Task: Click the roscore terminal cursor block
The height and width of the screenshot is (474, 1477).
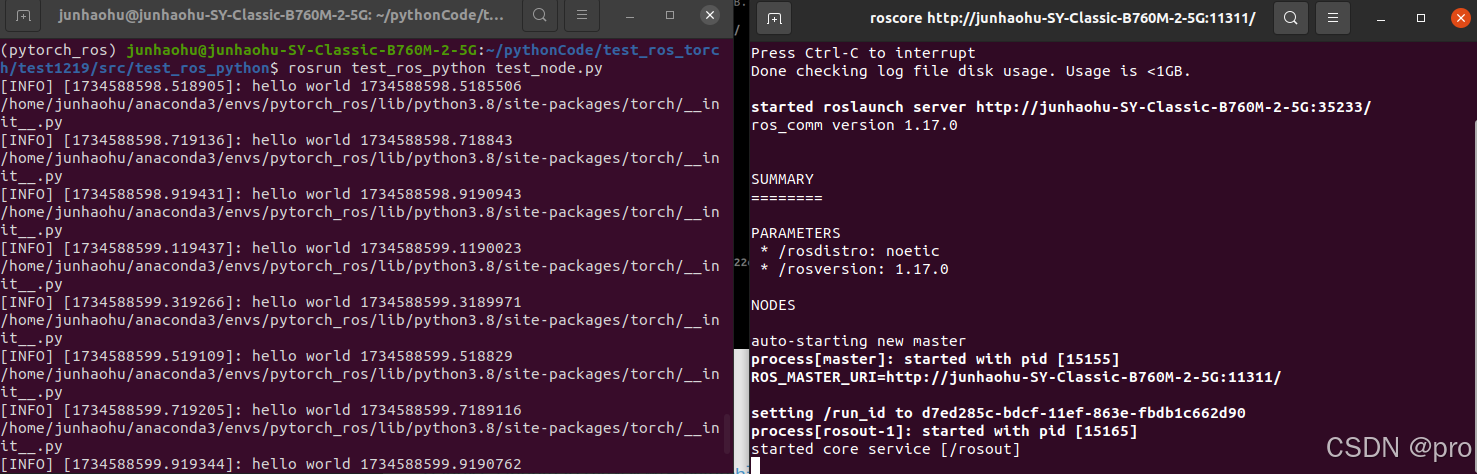Action: click(x=755, y=466)
